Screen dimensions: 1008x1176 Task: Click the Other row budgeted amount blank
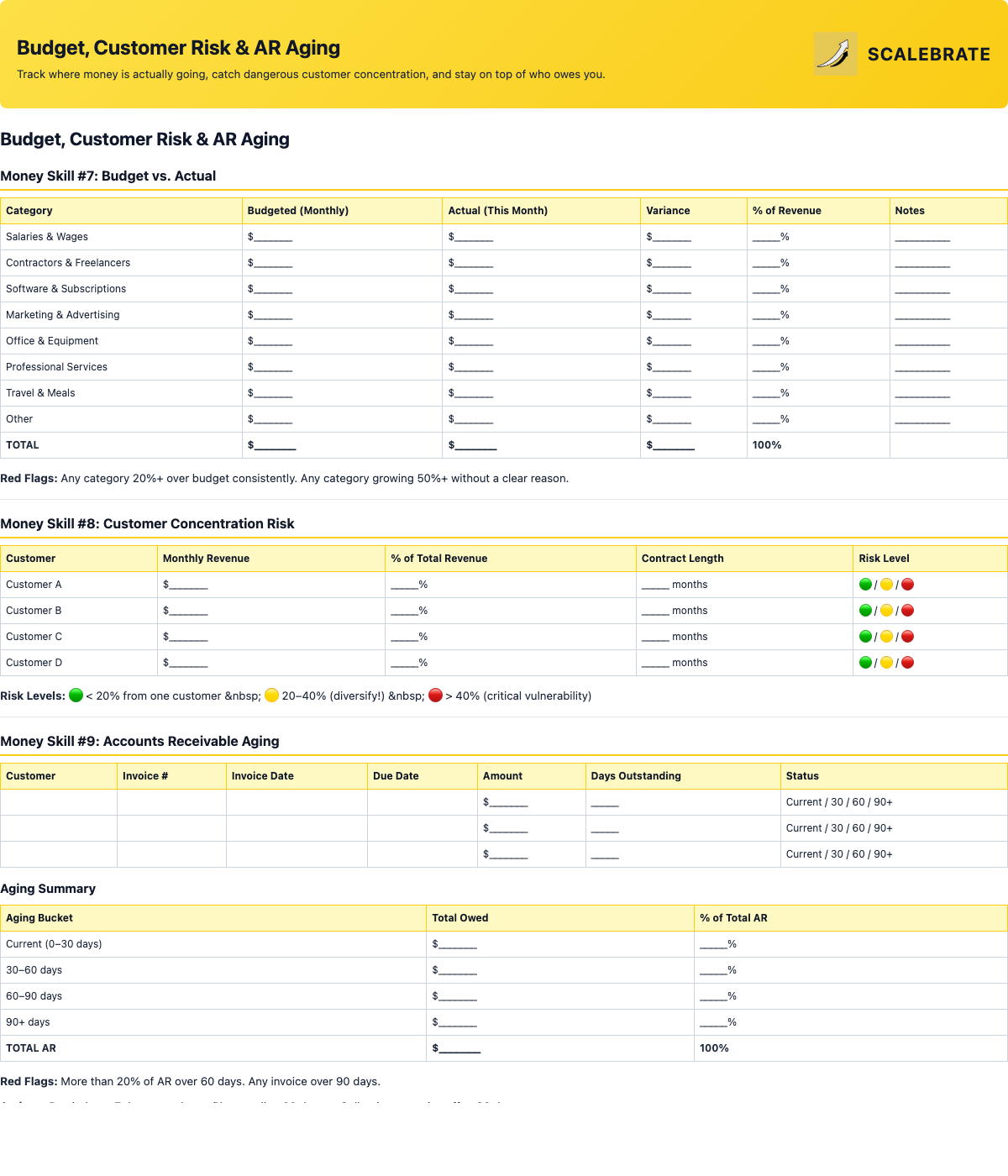(x=270, y=419)
